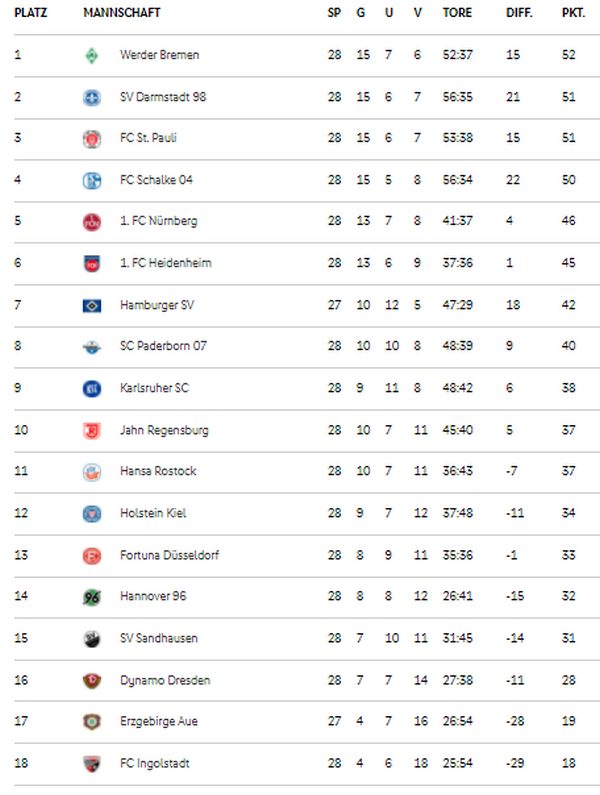This screenshot has height=795, width=600.
Task: Click the 1. FC Nürnberg logo
Action: pyautogui.click(x=92, y=222)
